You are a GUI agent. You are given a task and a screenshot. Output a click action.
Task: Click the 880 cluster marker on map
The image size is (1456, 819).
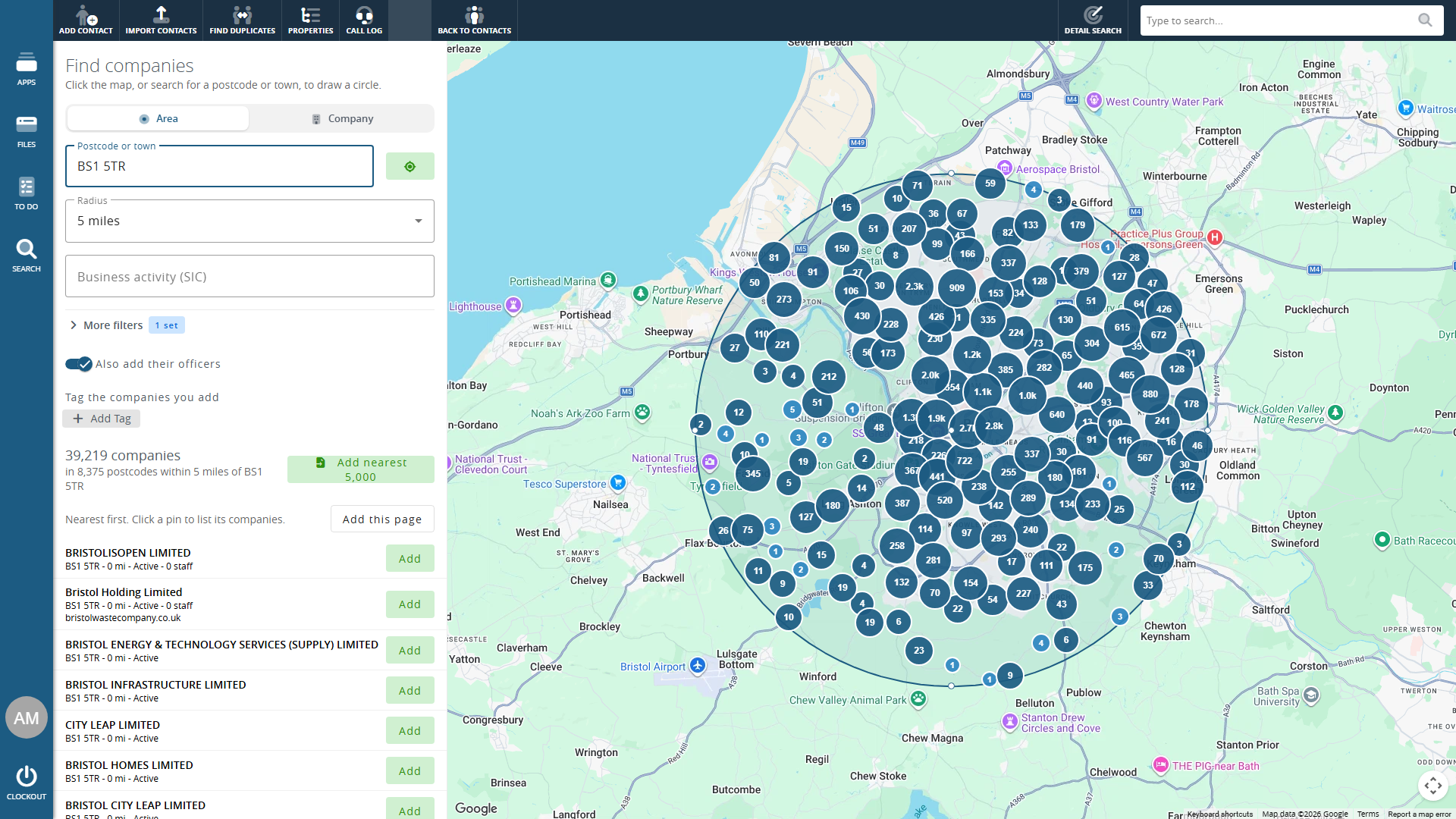click(x=1150, y=394)
